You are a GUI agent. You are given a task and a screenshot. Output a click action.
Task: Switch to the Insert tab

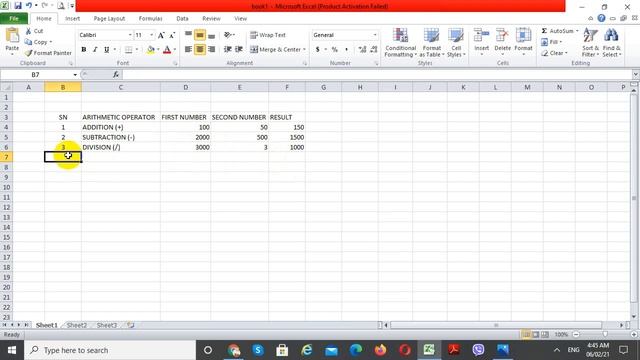[72, 18]
